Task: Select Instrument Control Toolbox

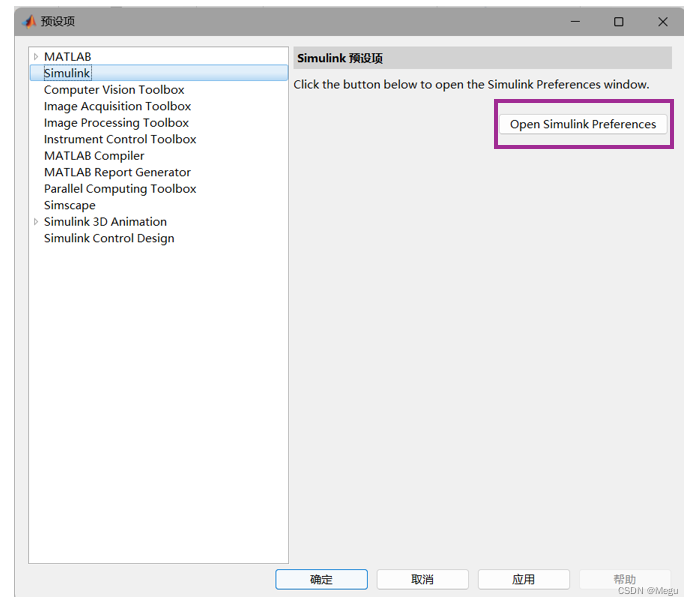Action: [x=120, y=139]
